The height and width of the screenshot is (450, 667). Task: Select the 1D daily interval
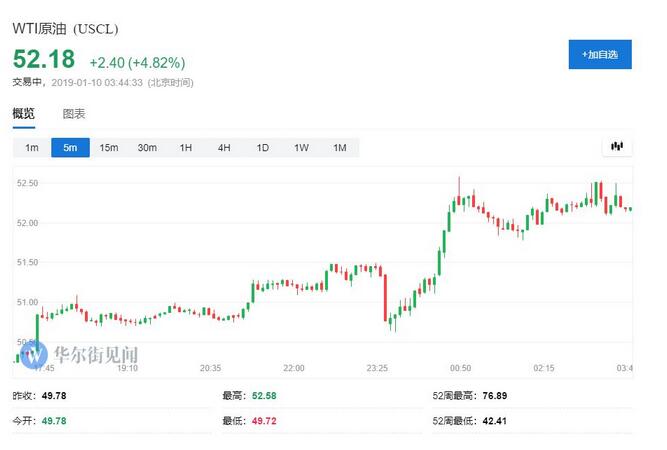pyautogui.click(x=263, y=148)
